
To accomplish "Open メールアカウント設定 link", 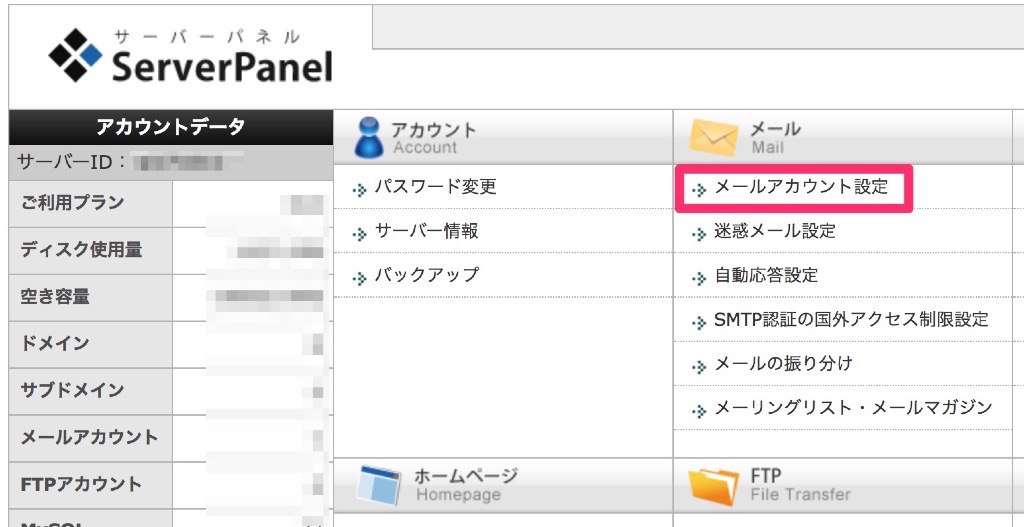I will pos(800,187).
